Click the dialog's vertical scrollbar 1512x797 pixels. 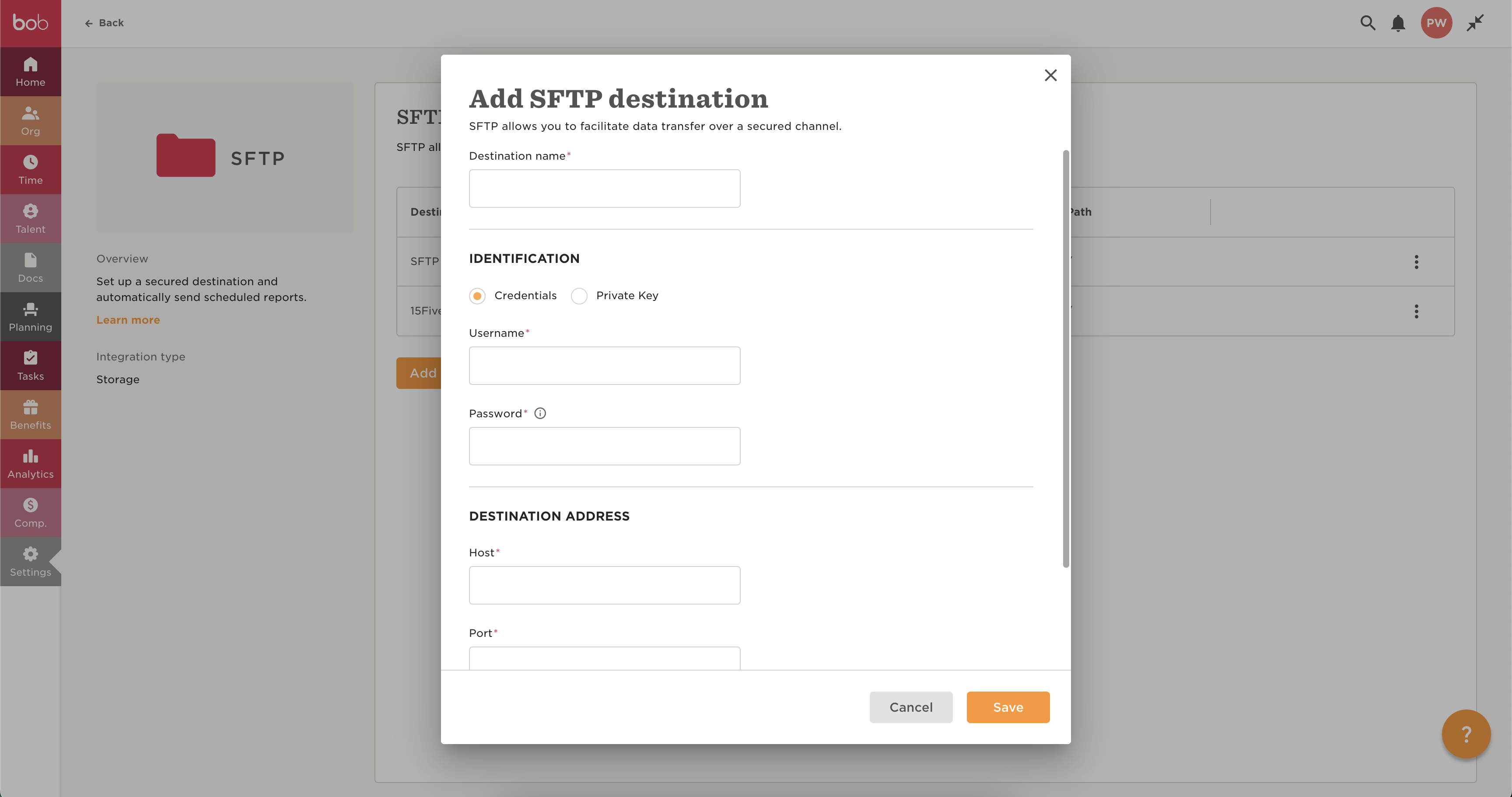pos(1066,358)
